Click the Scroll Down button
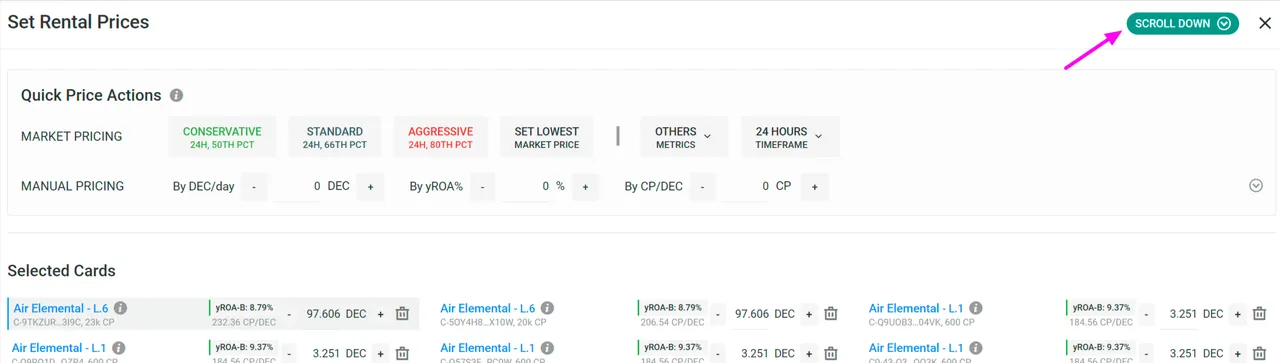Image resolution: width=1280 pixels, height=363 pixels. (x=1183, y=24)
